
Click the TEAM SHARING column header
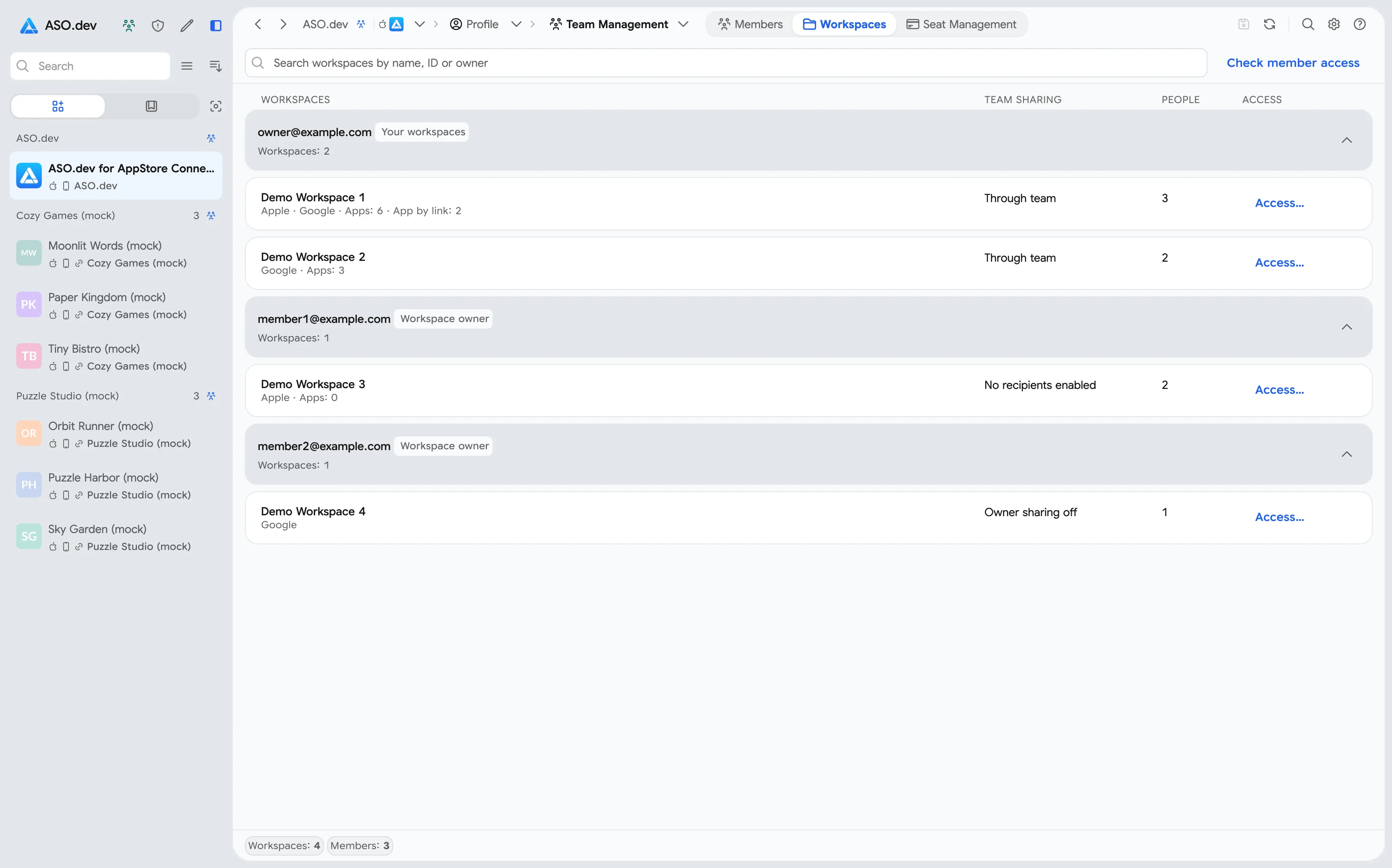(1023, 99)
